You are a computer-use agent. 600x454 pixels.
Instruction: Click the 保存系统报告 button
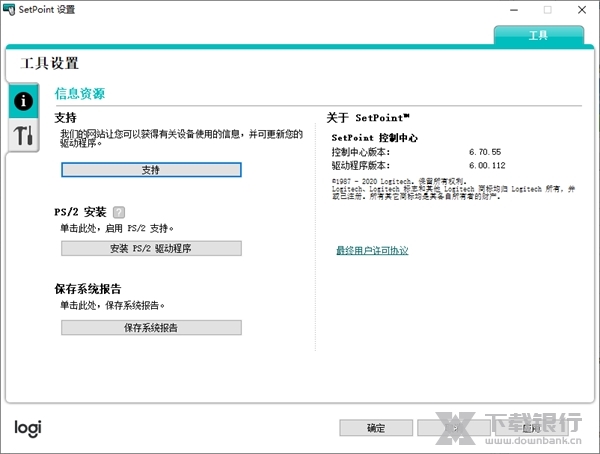coord(151,328)
